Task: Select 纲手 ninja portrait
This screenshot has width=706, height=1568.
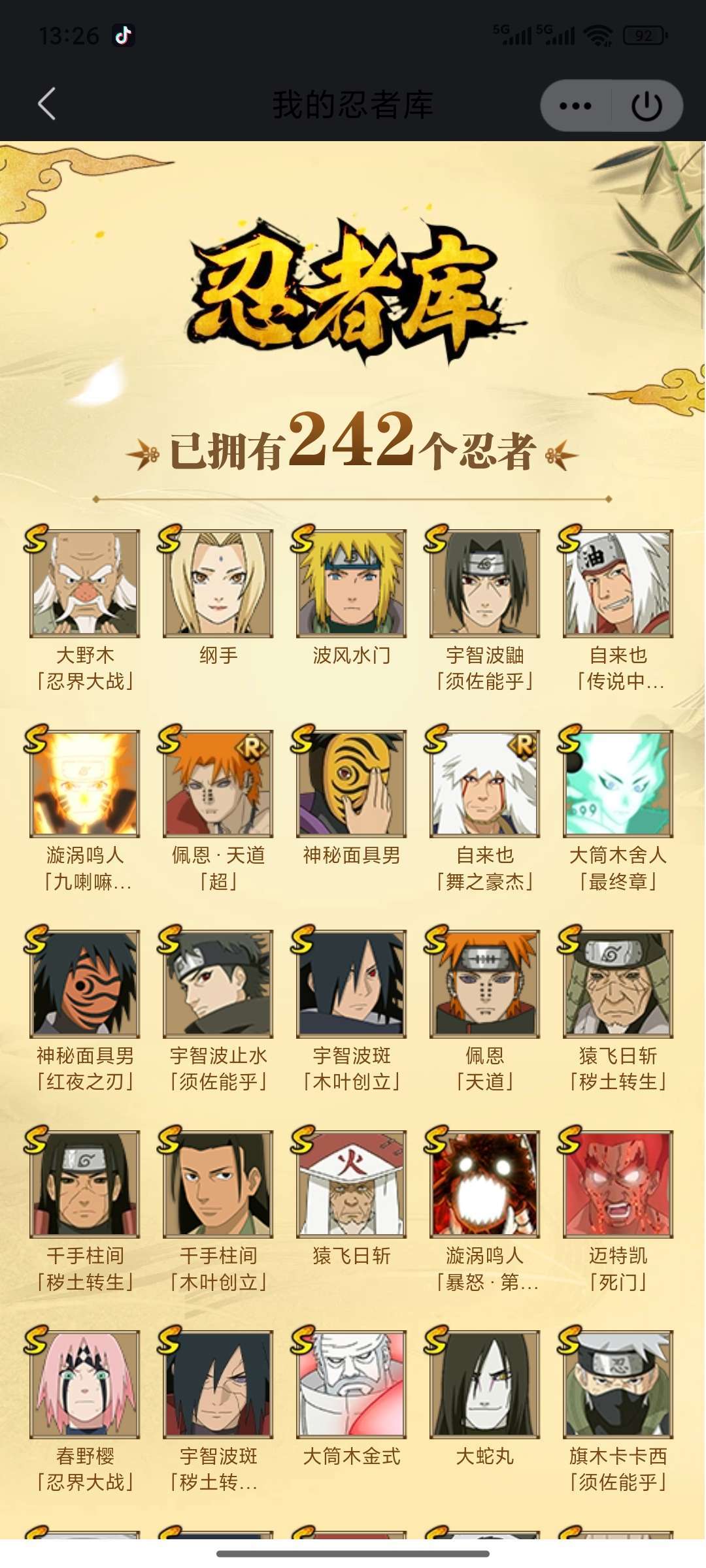Action: tap(218, 583)
